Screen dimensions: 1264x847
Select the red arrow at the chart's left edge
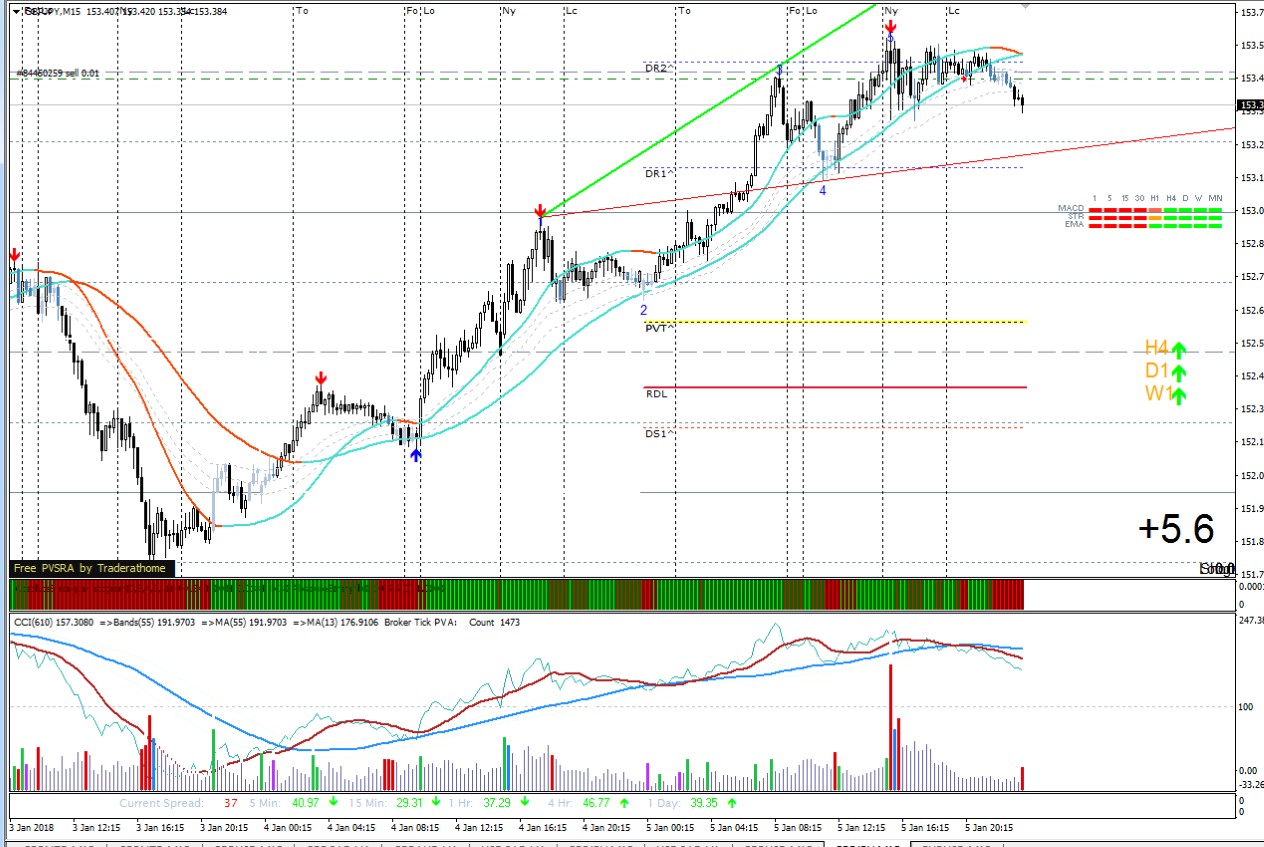point(14,255)
